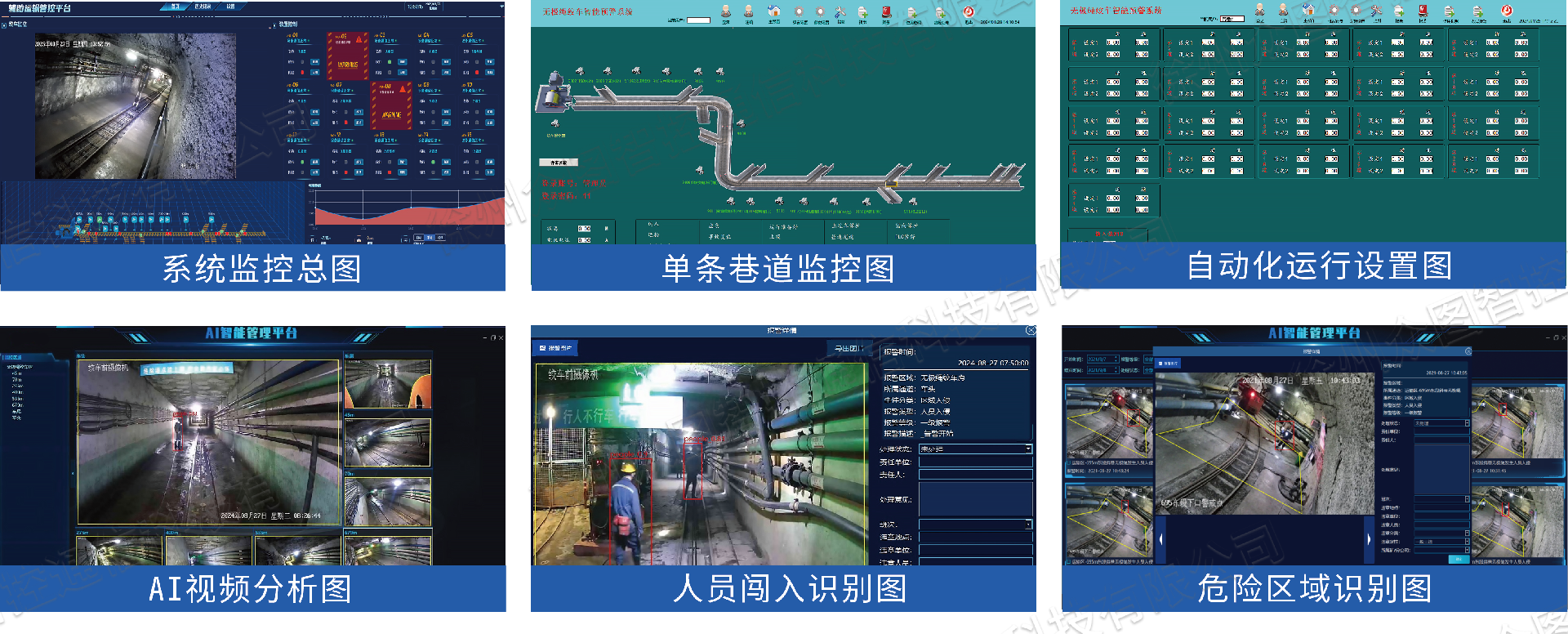The width and height of the screenshot is (1568, 634).
Task: Tick checkbox under bottom-left danger-zone alarm thumbnail
Action: 1069,561
